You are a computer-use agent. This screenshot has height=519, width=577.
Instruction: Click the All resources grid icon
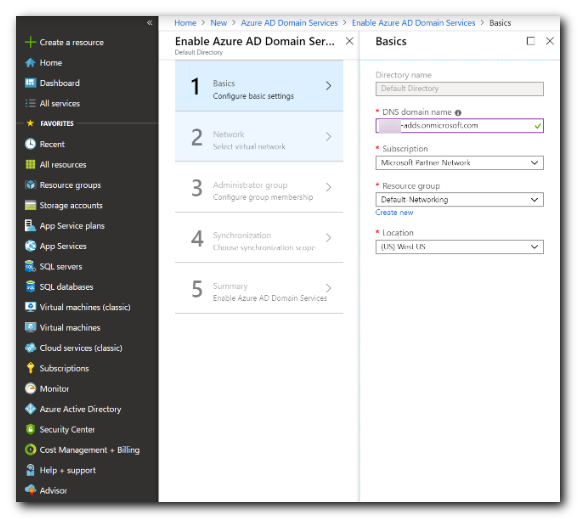click(x=30, y=165)
